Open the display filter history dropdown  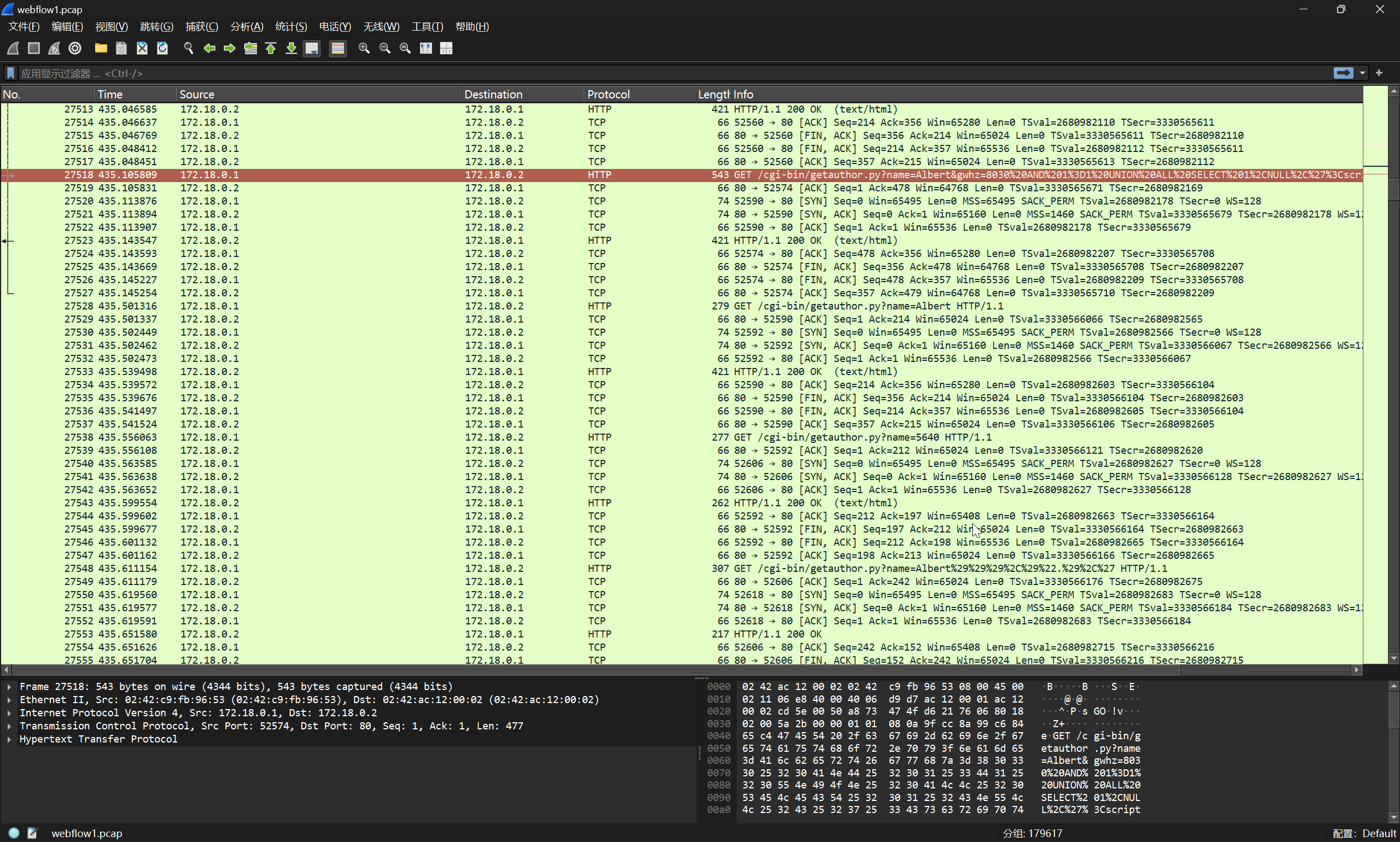(1362, 73)
